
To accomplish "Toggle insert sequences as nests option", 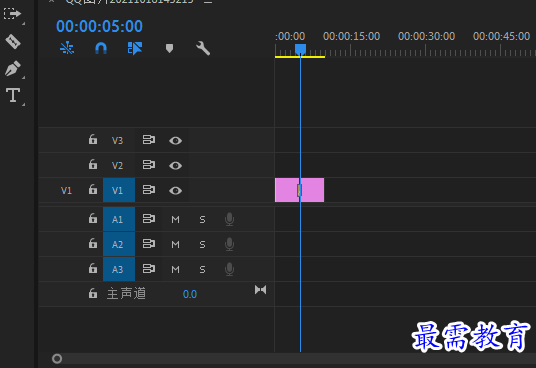I will (x=67, y=48).
